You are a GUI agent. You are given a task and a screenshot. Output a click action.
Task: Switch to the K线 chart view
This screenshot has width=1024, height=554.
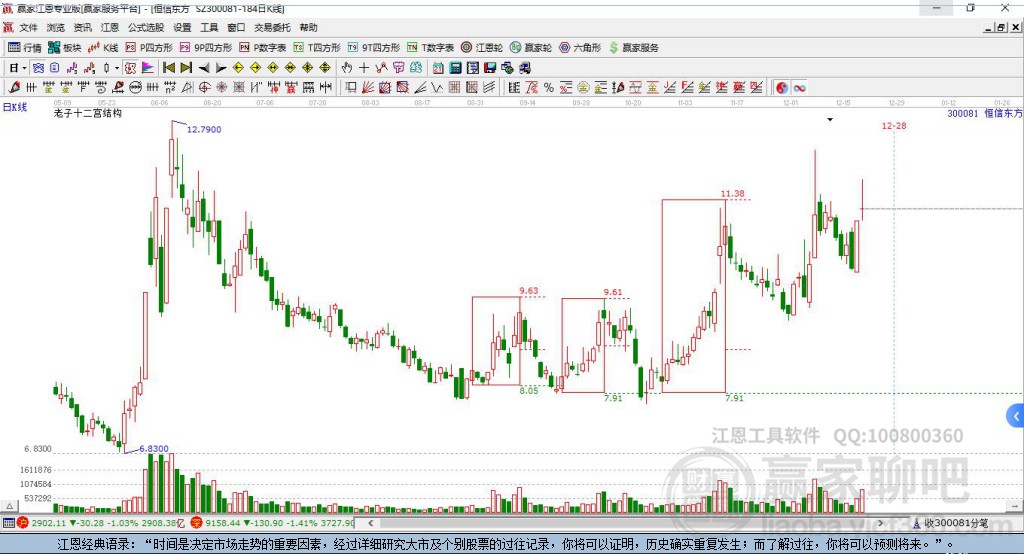pyautogui.click(x=103, y=48)
